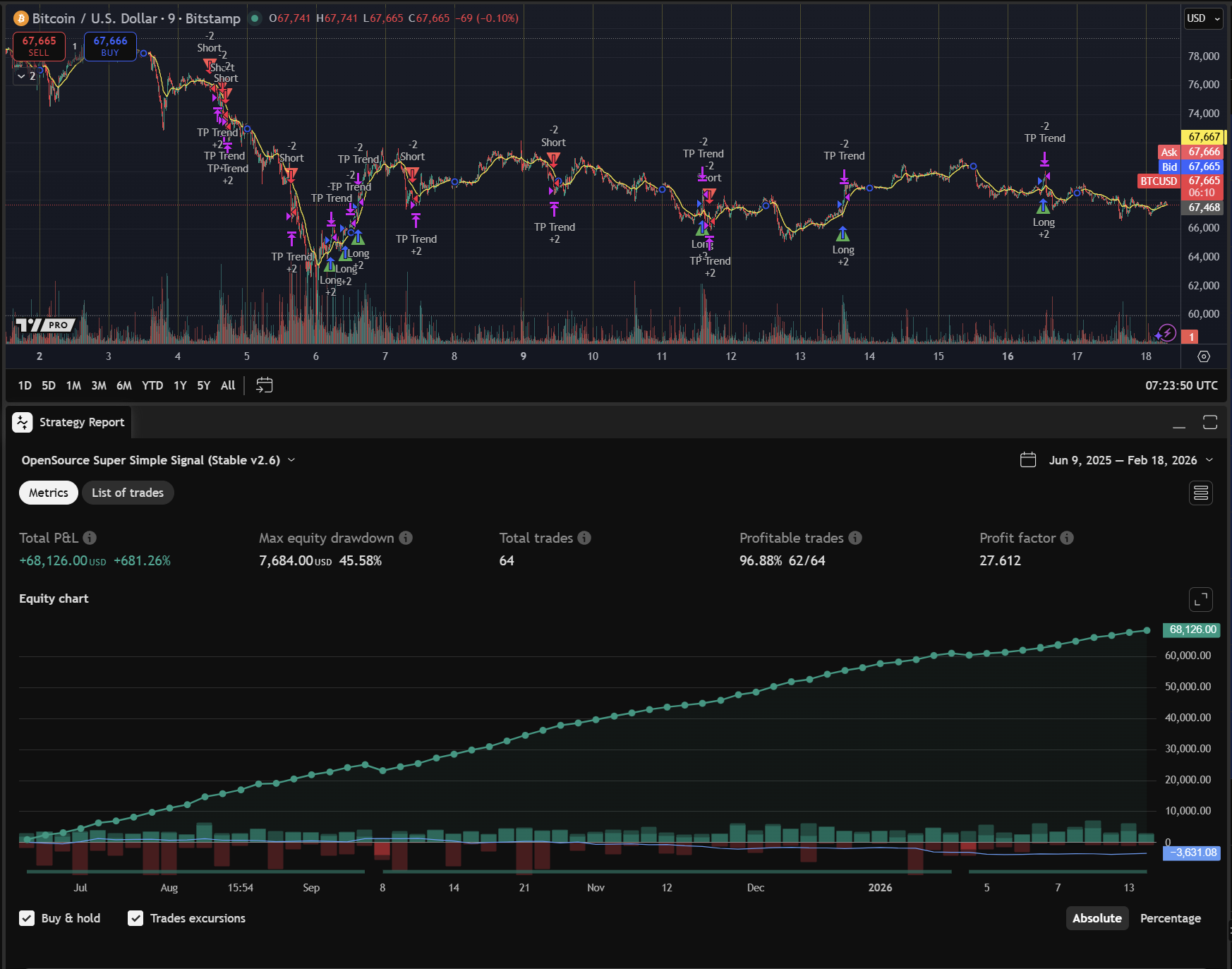
Task: Switch equity chart to Percentage mode
Action: [1170, 918]
